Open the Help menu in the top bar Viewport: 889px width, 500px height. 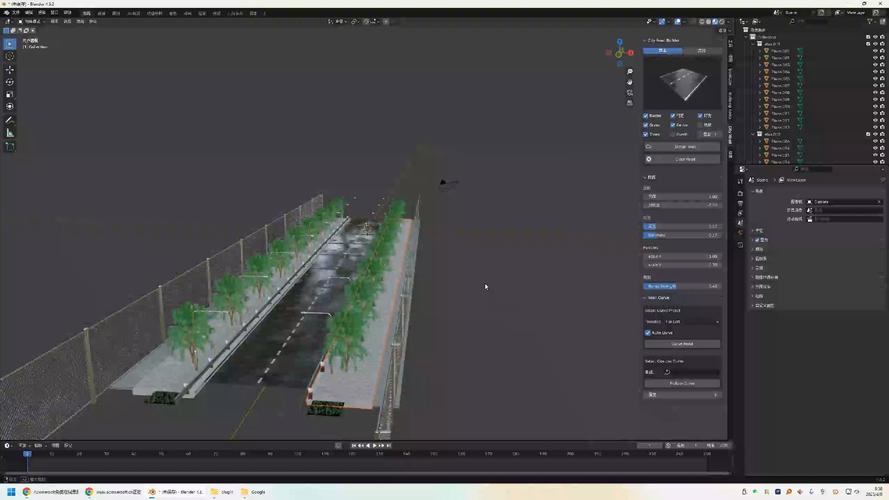(67, 12)
